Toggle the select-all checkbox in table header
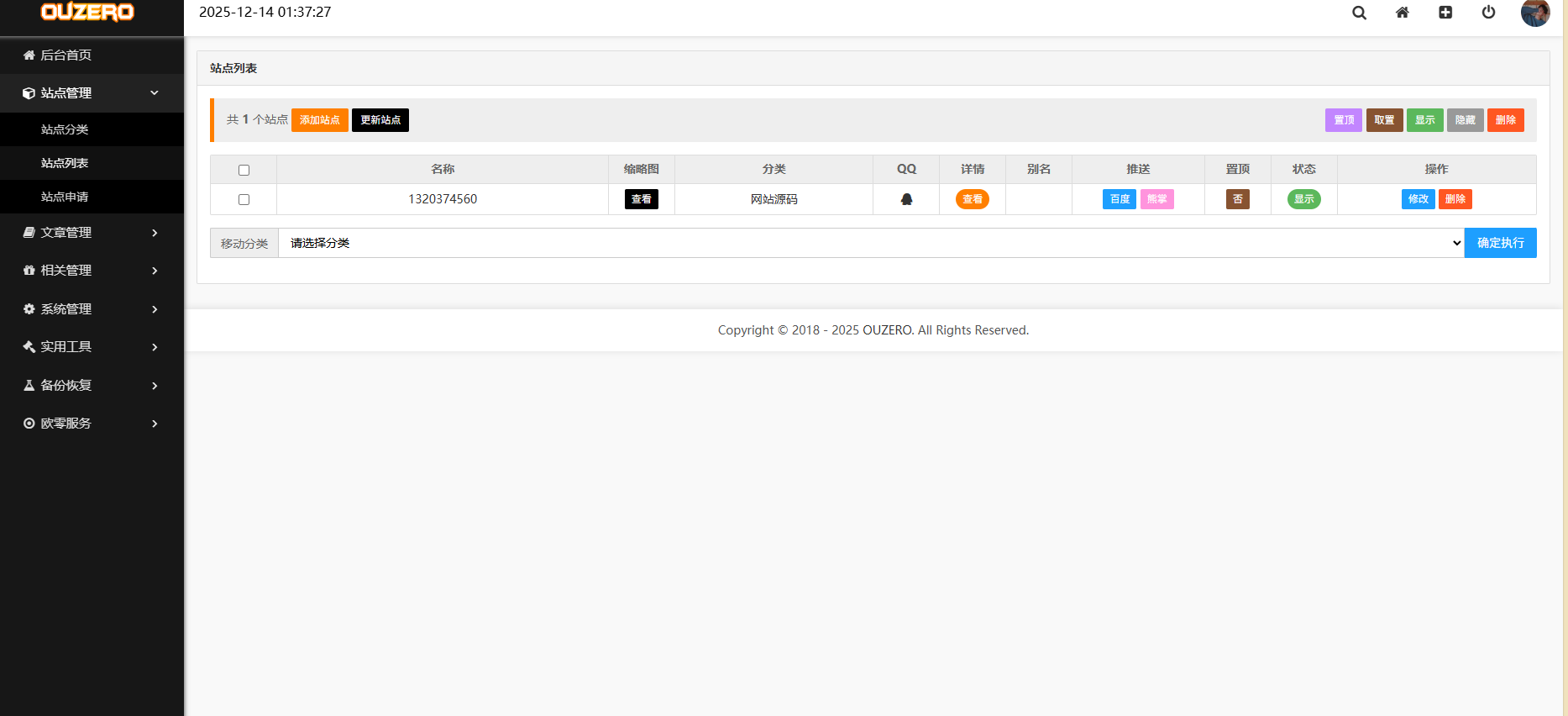This screenshot has height=716, width=1568. click(x=244, y=170)
